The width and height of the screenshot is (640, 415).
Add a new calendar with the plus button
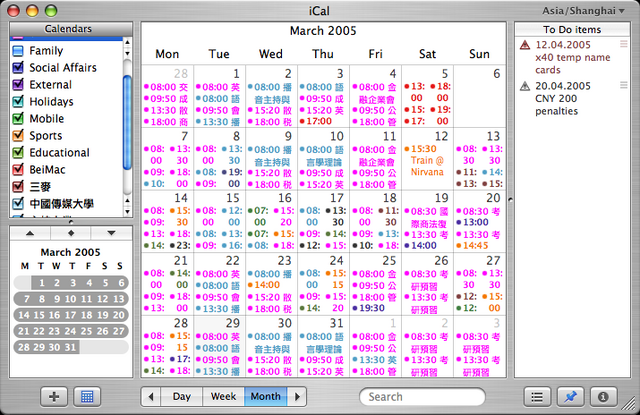tap(54, 396)
